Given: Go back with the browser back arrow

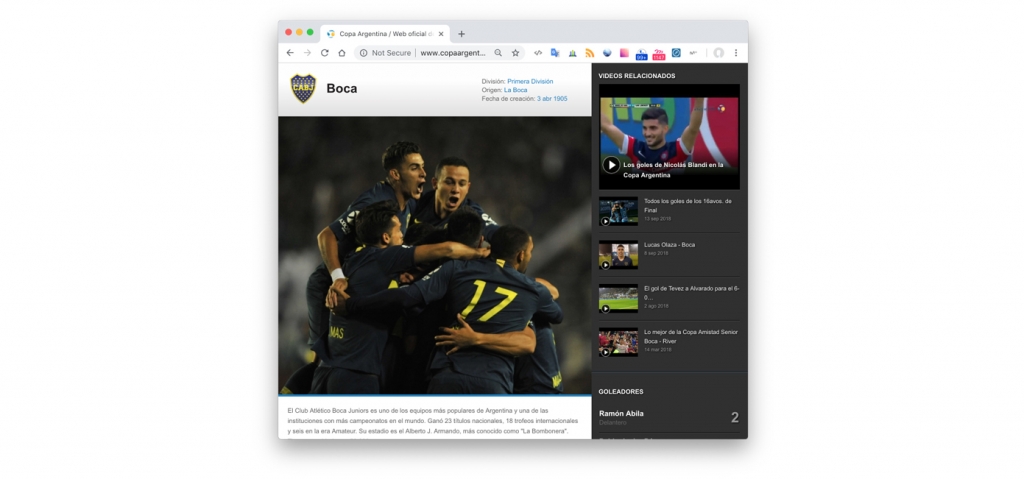Looking at the screenshot, I should (x=290, y=53).
